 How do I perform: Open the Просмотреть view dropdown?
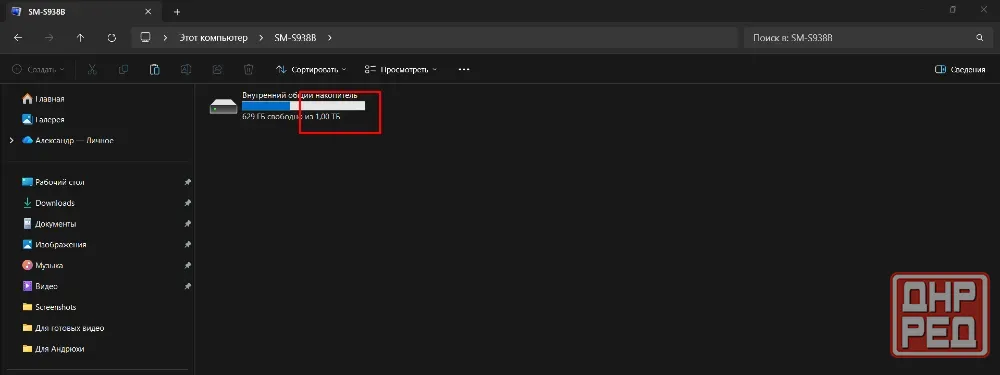pos(401,70)
